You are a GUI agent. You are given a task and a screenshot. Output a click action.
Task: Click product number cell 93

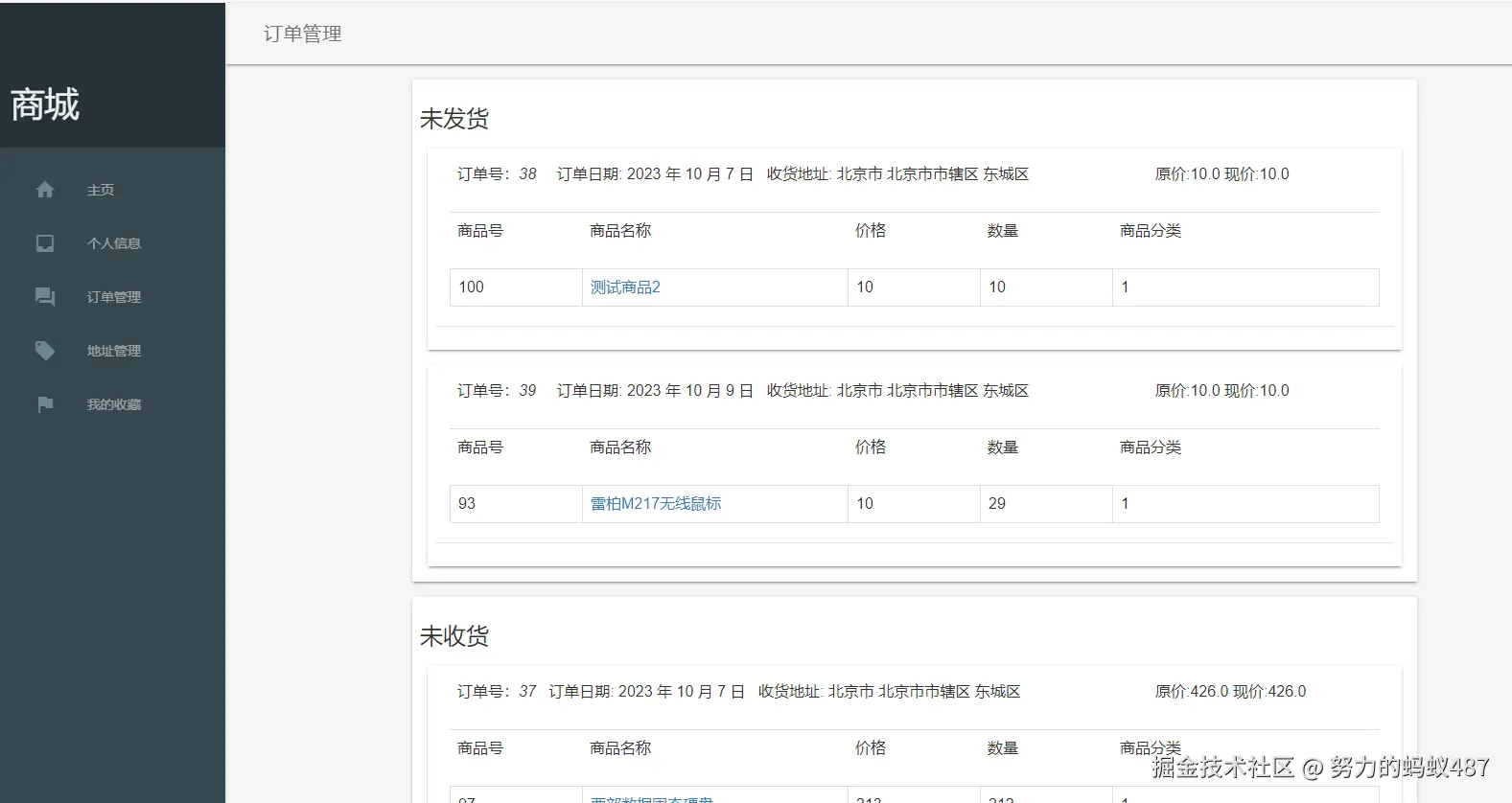pos(516,504)
